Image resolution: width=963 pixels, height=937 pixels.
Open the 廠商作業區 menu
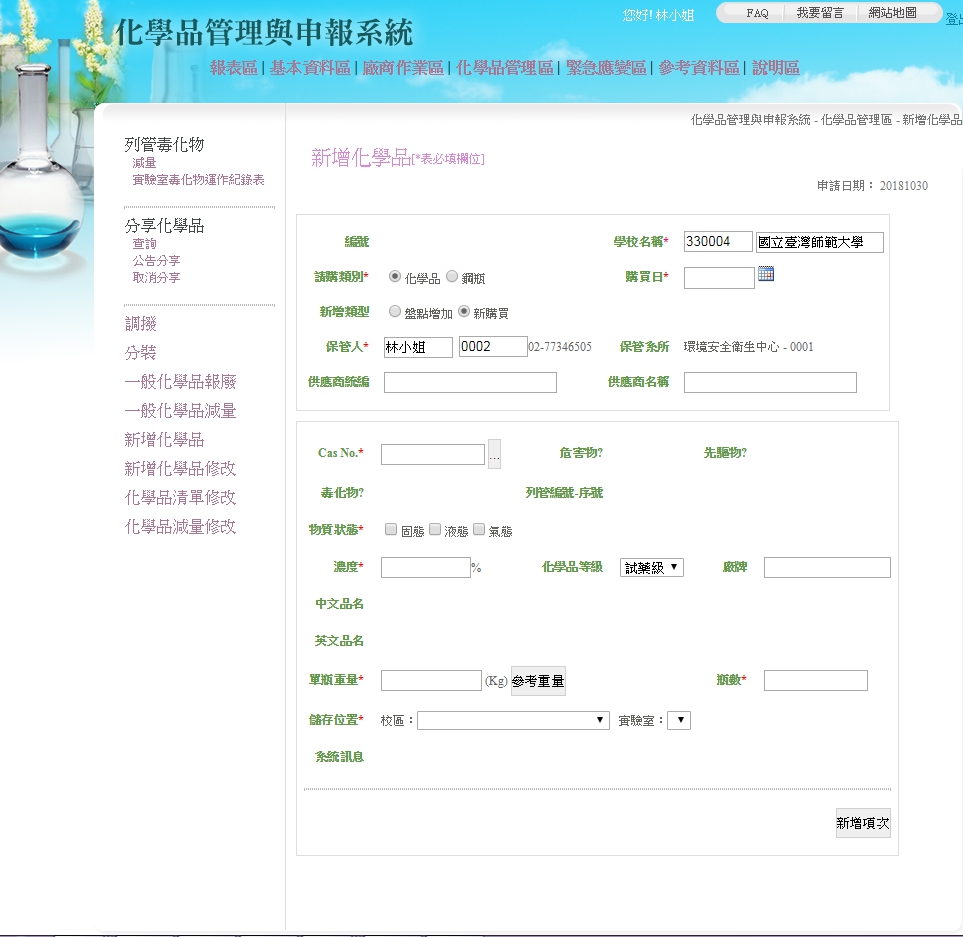403,68
